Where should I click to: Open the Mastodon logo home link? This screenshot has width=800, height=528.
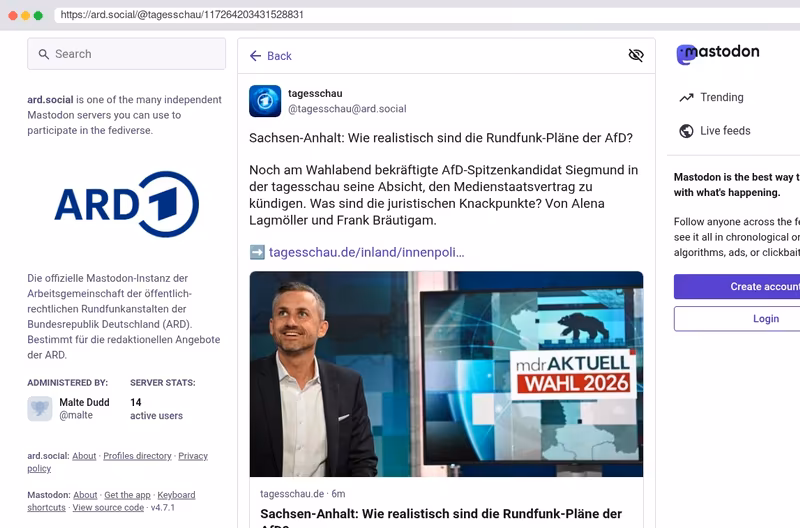pos(718,54)
